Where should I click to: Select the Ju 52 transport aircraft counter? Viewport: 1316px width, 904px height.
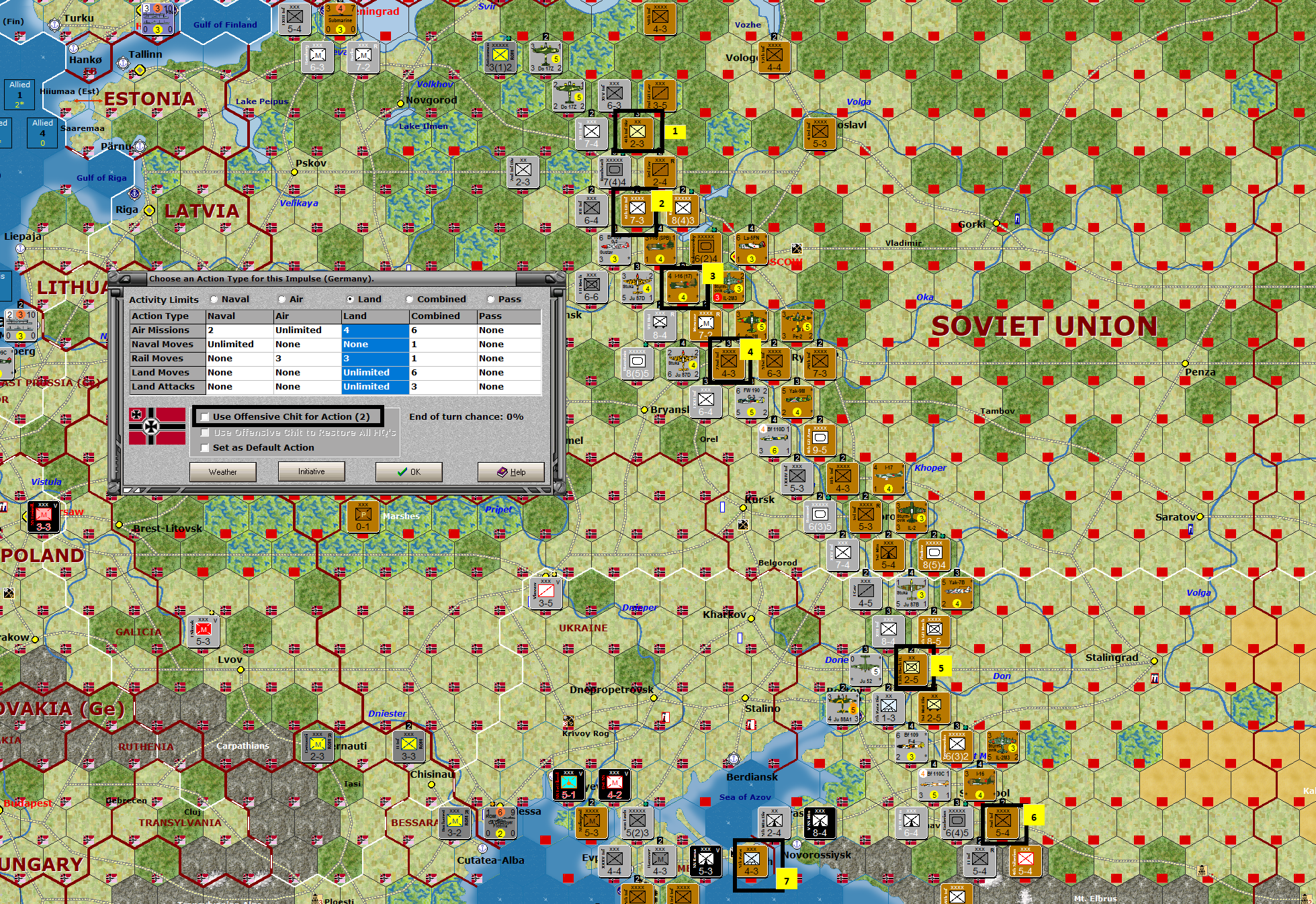tap(865, 670)
